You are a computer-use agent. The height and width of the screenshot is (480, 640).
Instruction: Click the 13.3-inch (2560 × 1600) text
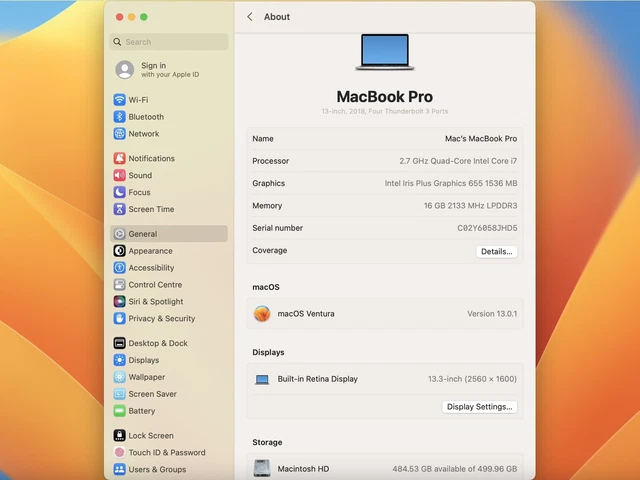472,379
